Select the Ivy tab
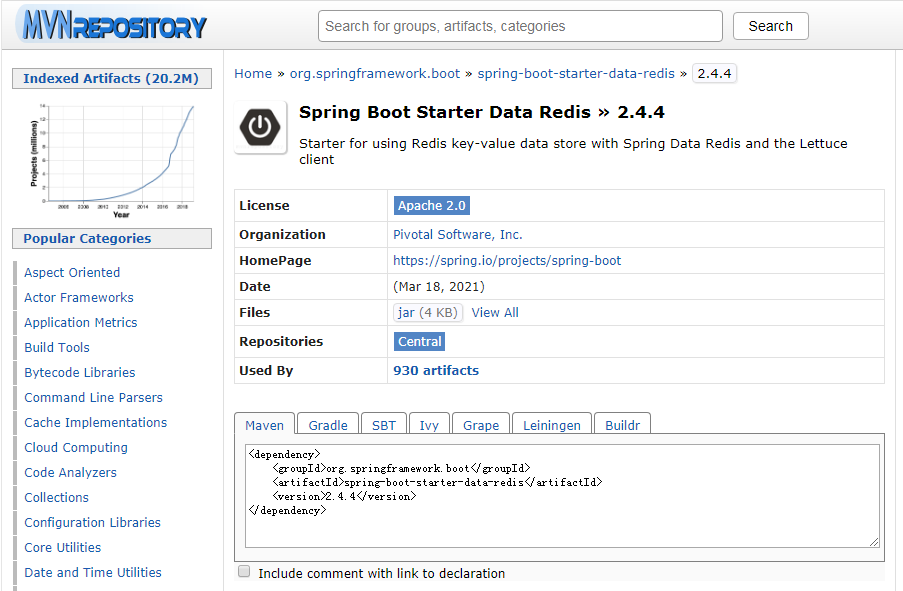 click(x=429, y=425)
